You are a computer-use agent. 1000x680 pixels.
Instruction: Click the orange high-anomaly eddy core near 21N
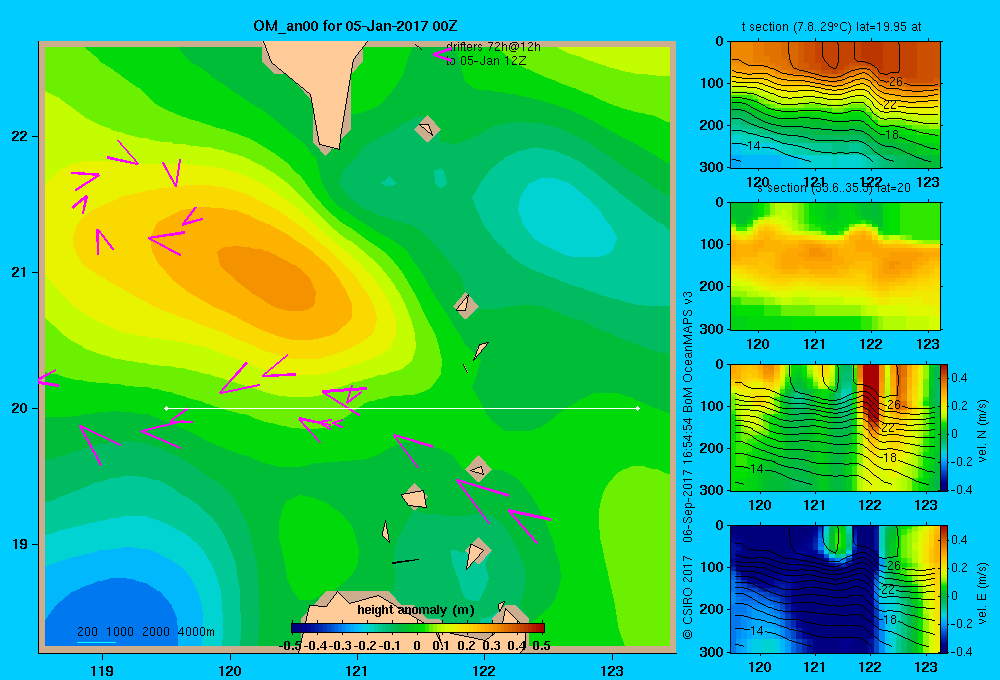click(x=268, y=277)
